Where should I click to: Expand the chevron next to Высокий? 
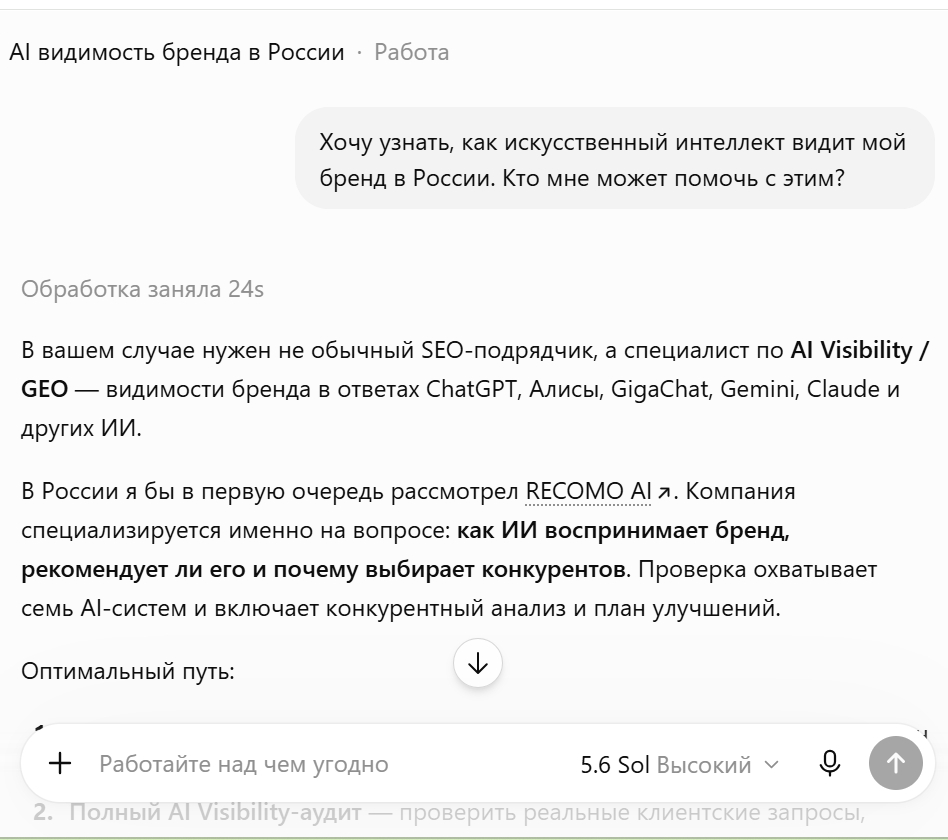coord(771,764)
